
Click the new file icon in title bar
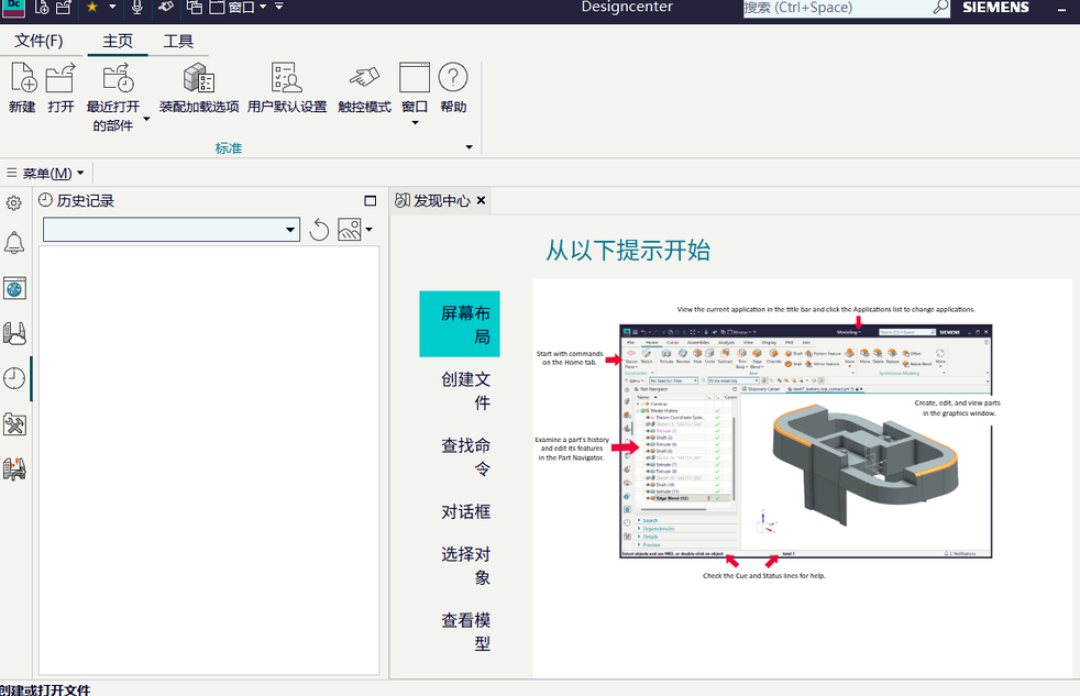click(x=42, y=7)
